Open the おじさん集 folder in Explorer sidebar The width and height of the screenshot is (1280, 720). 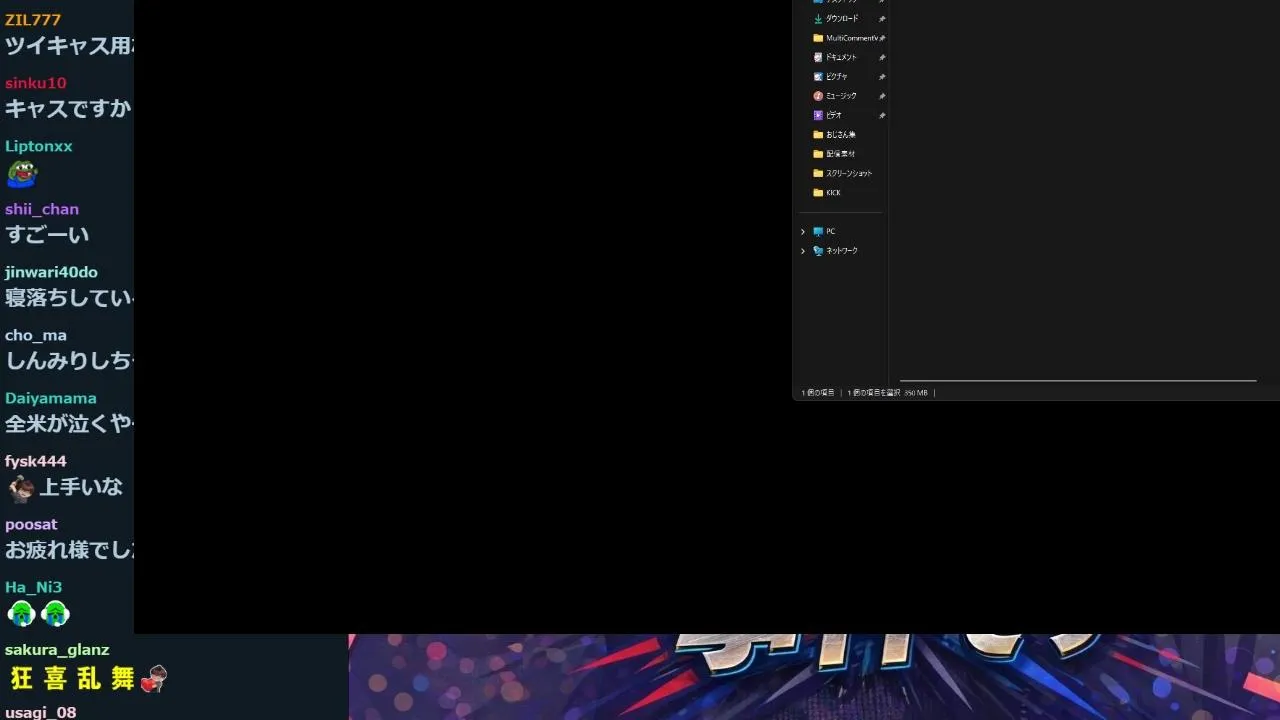(834, 135)
